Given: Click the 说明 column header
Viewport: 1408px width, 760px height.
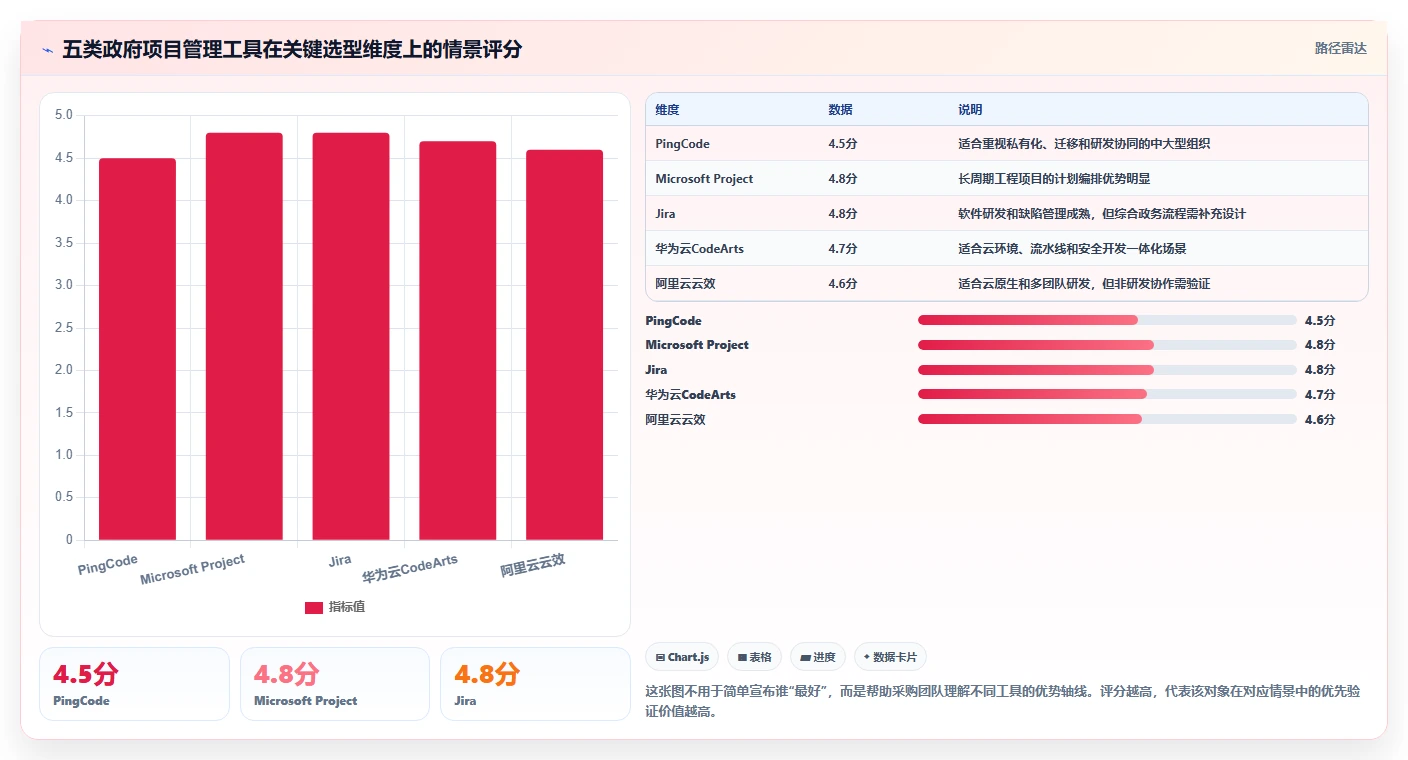Looking at the screenshot, I should [970, 110].
